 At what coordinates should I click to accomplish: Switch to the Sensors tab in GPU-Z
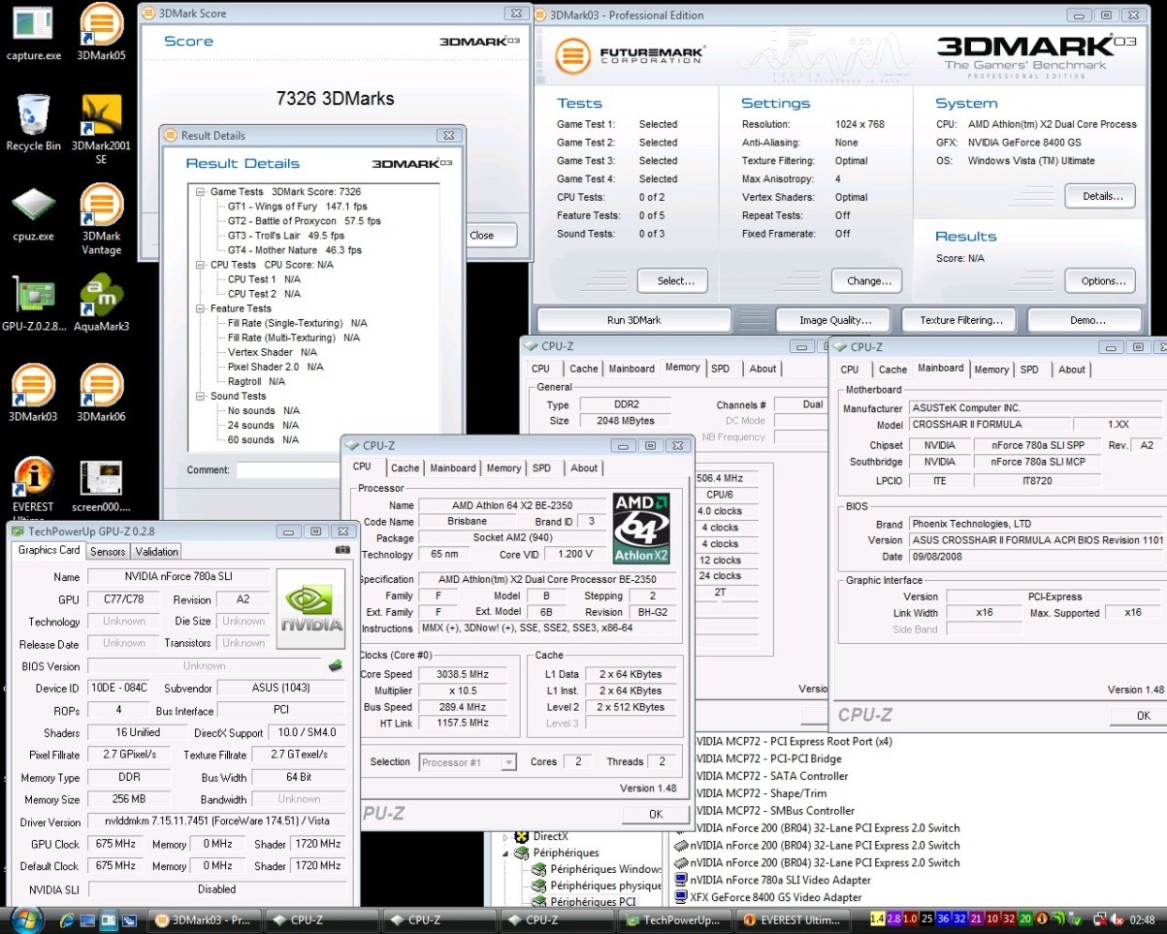click(107, 551)
